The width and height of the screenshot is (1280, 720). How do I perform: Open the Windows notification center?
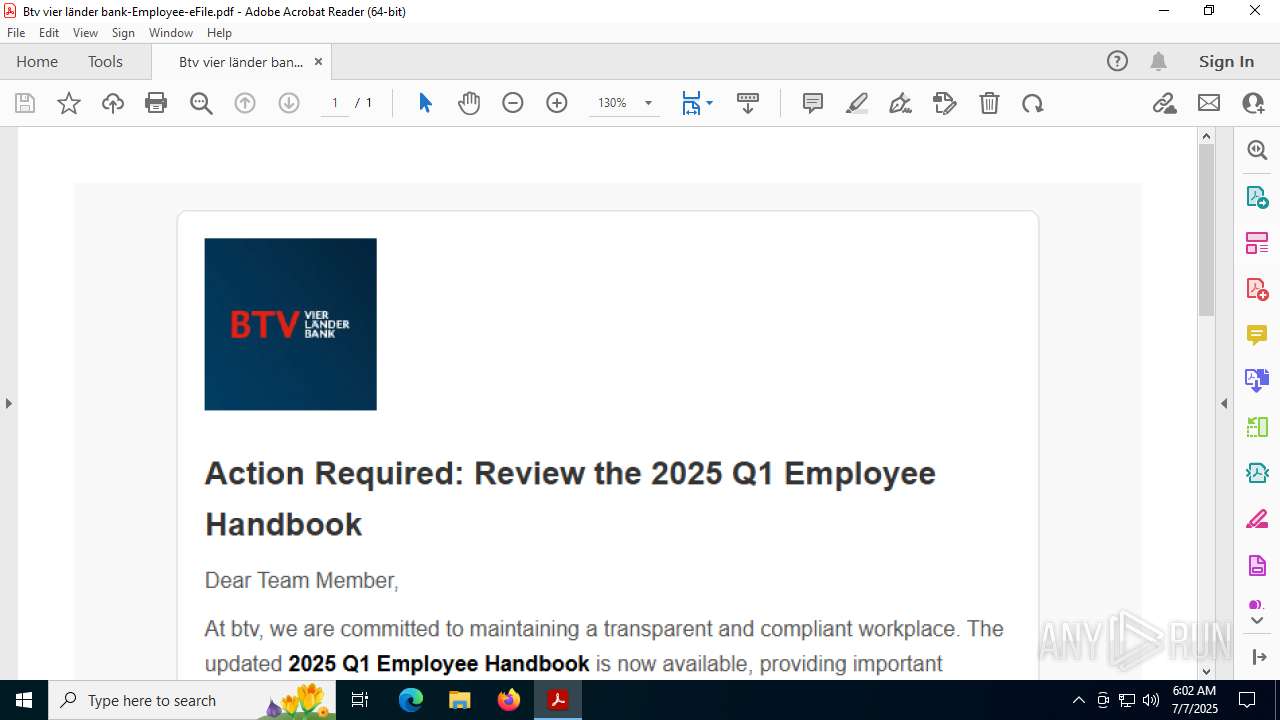tap(1247, 700)
